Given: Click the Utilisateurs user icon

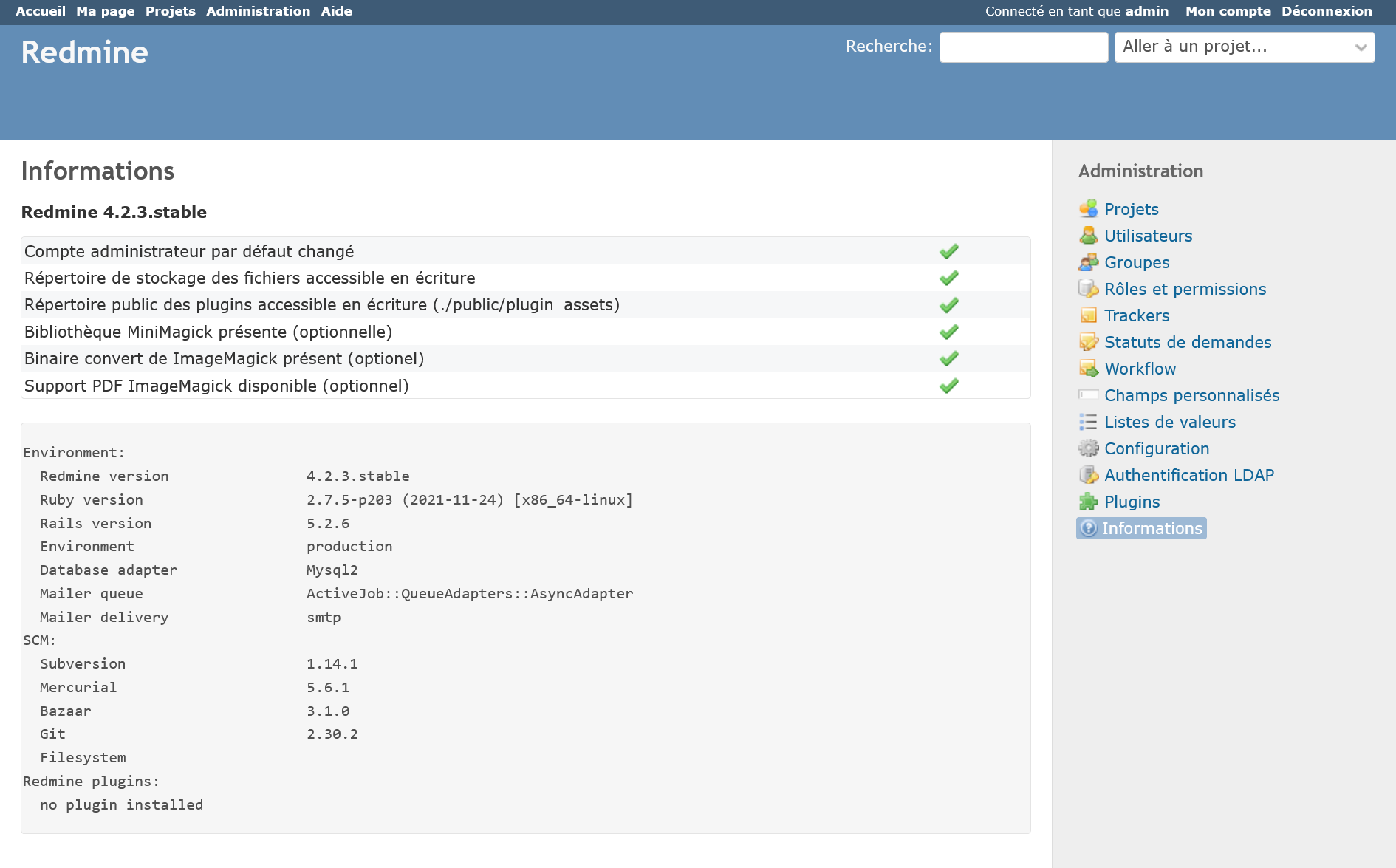Looking at the screenshot, I should (1088, 236).
